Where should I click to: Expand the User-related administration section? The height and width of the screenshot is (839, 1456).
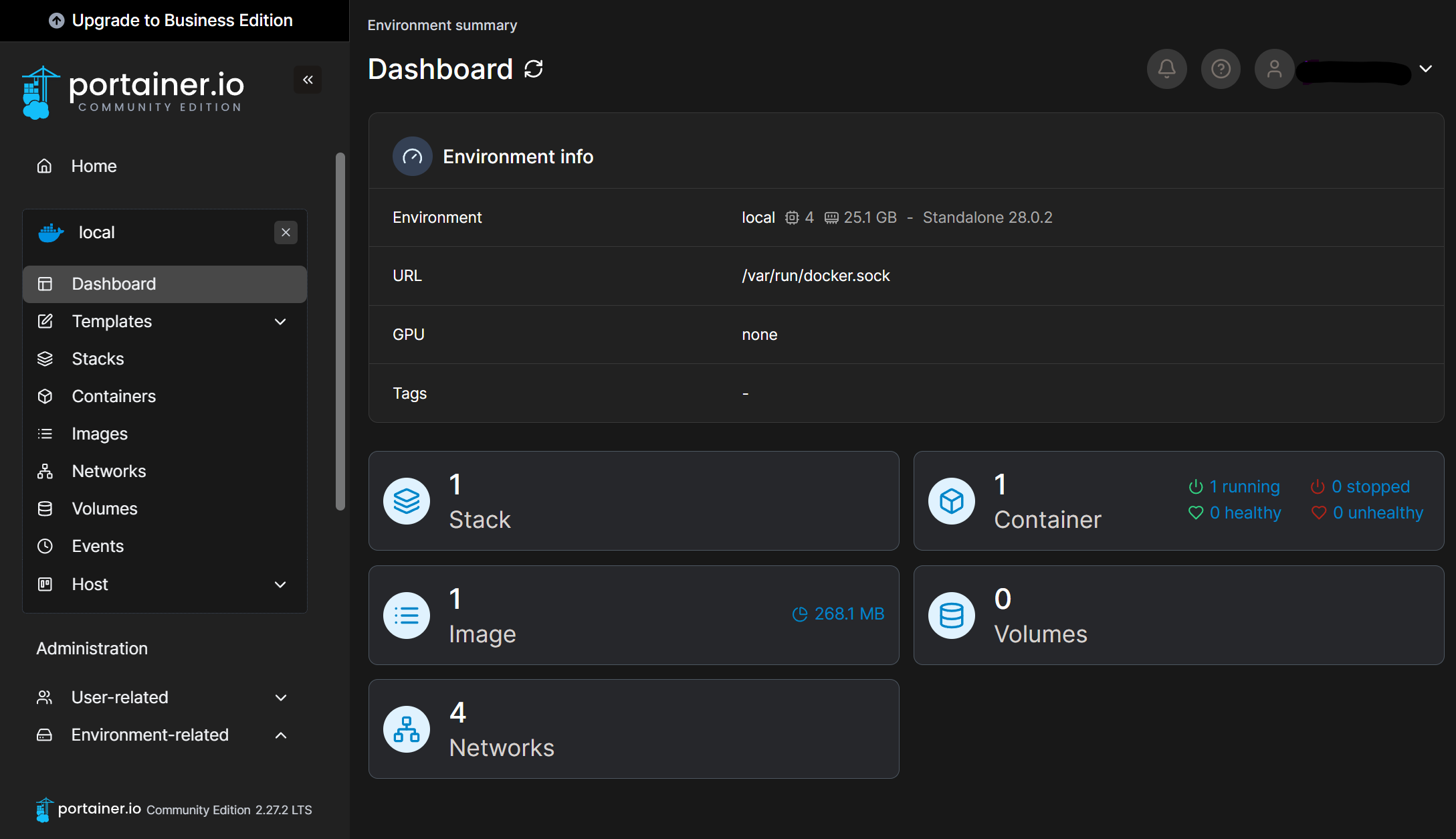pyautogui.click(x=280, y=697)
